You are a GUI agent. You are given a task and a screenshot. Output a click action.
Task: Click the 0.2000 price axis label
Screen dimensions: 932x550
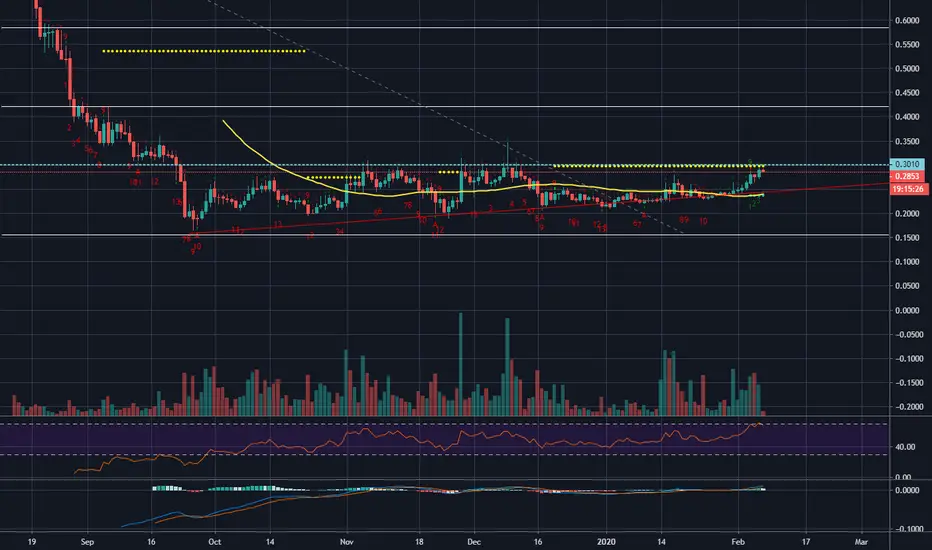[x=907, y=213]
